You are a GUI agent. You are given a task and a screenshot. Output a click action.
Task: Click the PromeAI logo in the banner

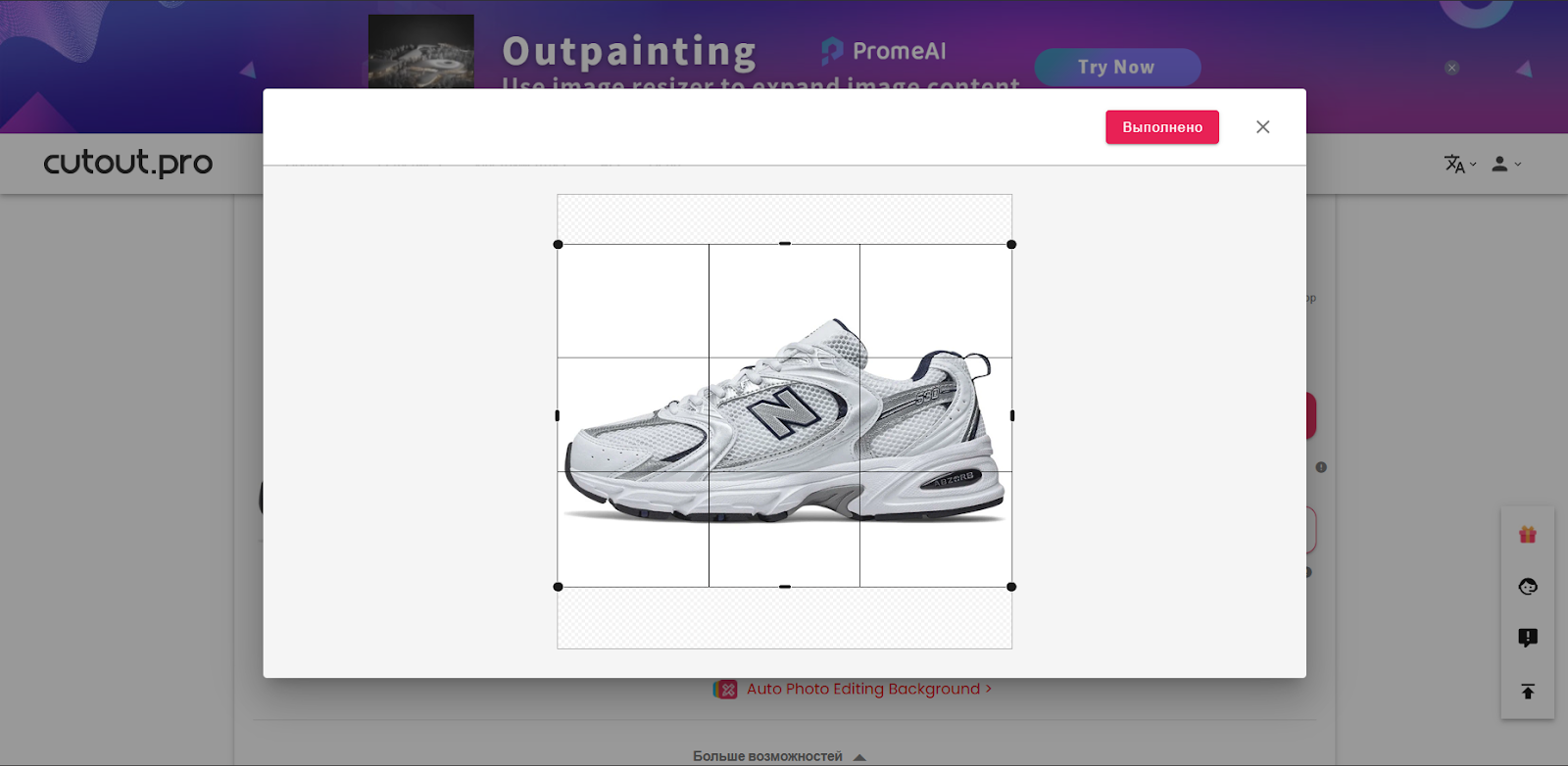pos(884,51)
